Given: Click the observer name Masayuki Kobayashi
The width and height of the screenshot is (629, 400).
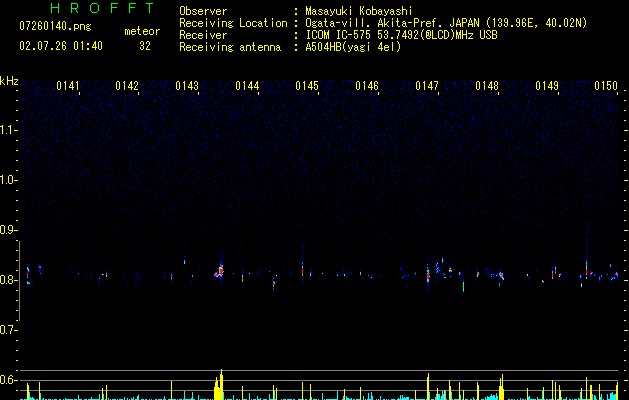Looking at the screenshot, I should click(359, 11).
